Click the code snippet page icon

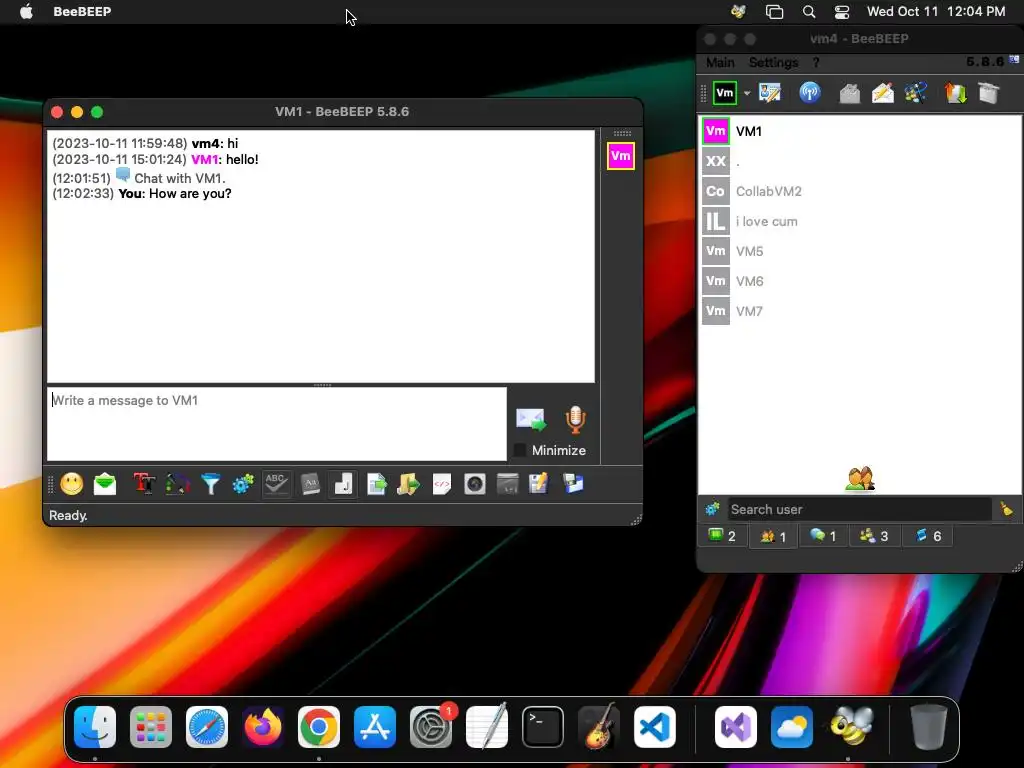coord(442,484)
